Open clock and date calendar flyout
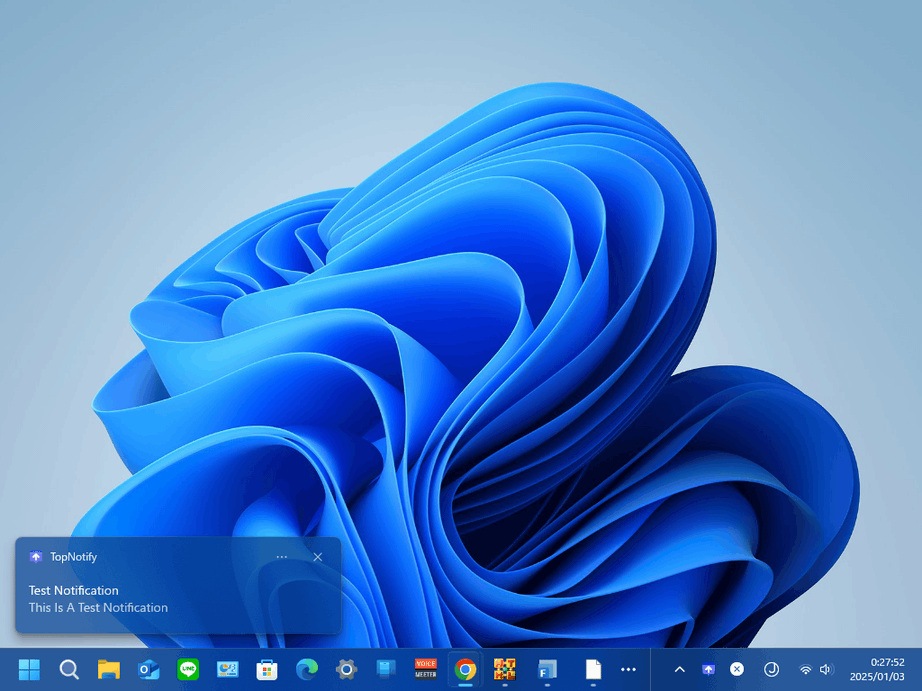The height and width of the screenshot is (691, 922). [x=877, y=669]
